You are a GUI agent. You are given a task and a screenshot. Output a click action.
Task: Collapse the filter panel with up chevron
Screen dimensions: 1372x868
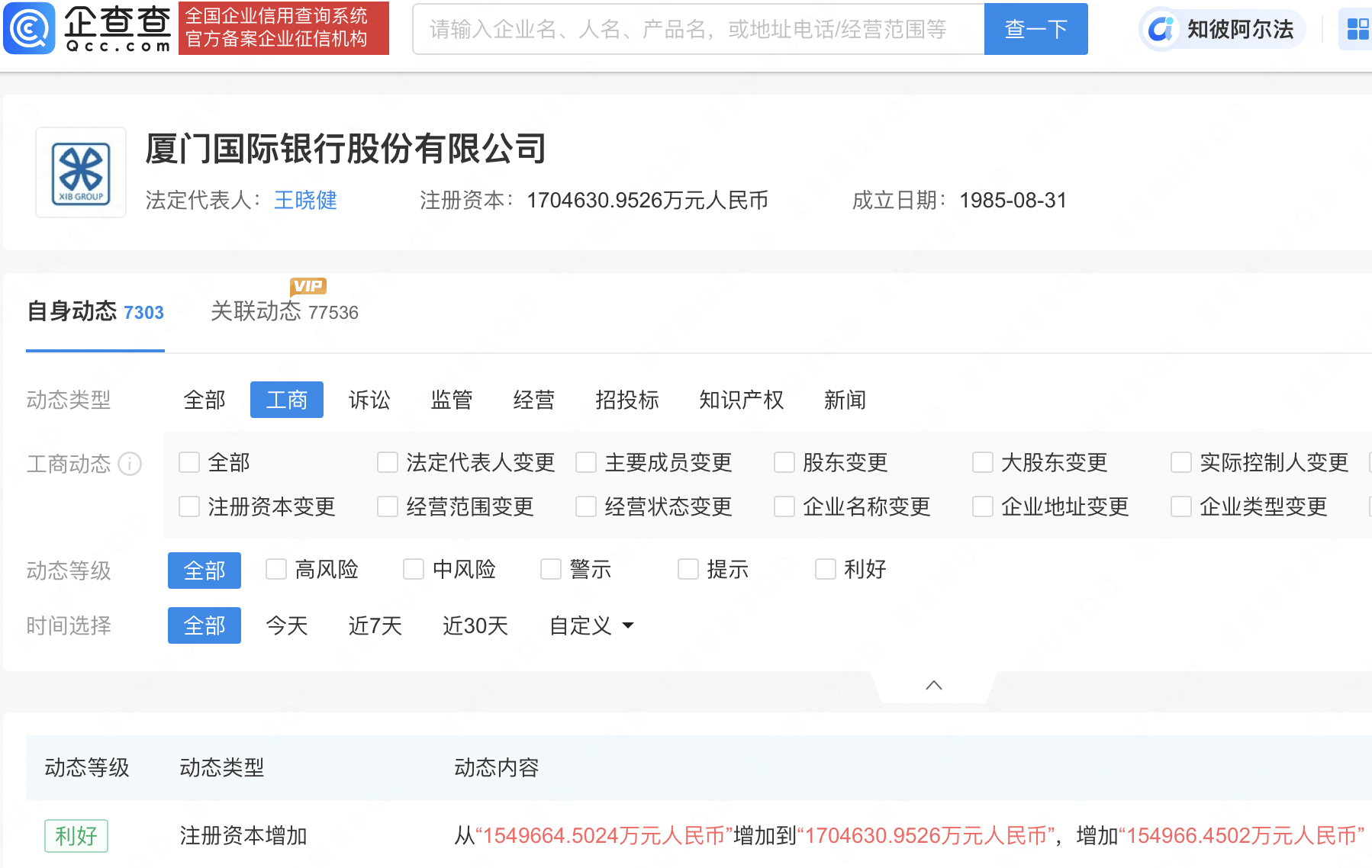tap(934, 685)
